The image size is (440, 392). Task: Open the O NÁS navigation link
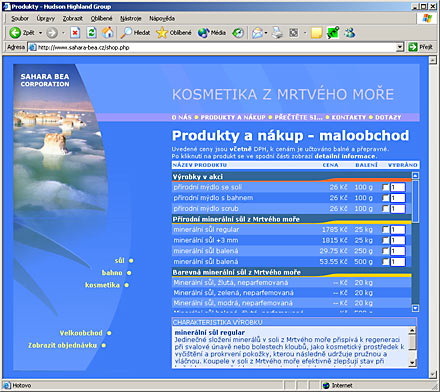[182, 117]
